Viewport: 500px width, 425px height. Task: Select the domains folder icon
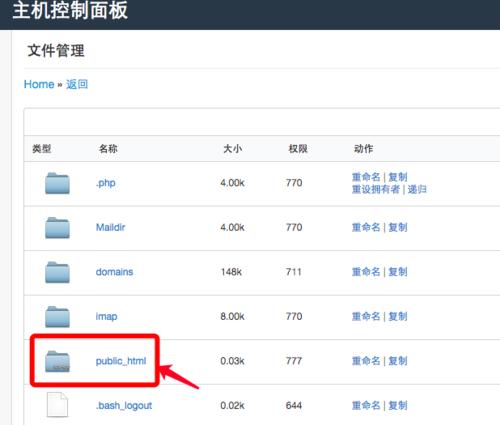[57, 272]
